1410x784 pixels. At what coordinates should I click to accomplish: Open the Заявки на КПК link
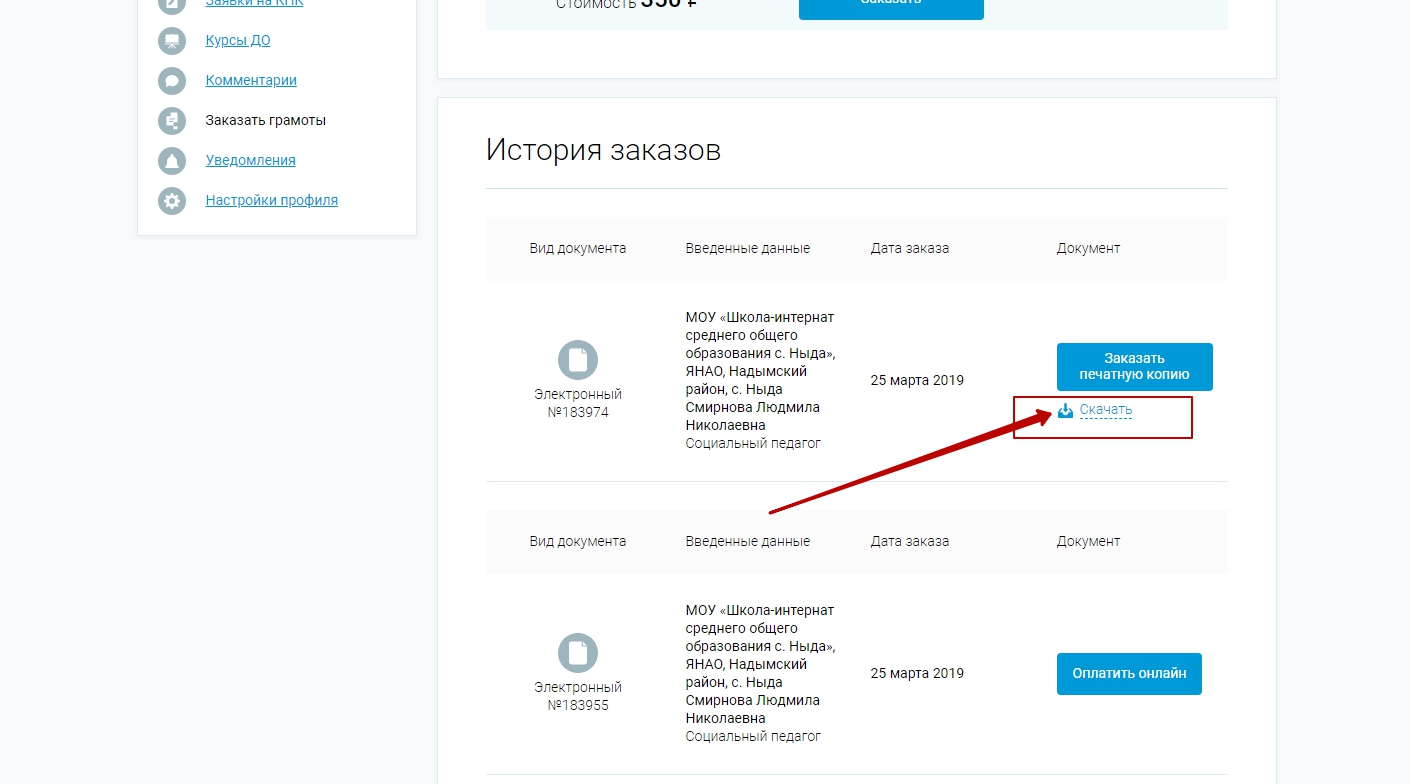click(254, 4)
